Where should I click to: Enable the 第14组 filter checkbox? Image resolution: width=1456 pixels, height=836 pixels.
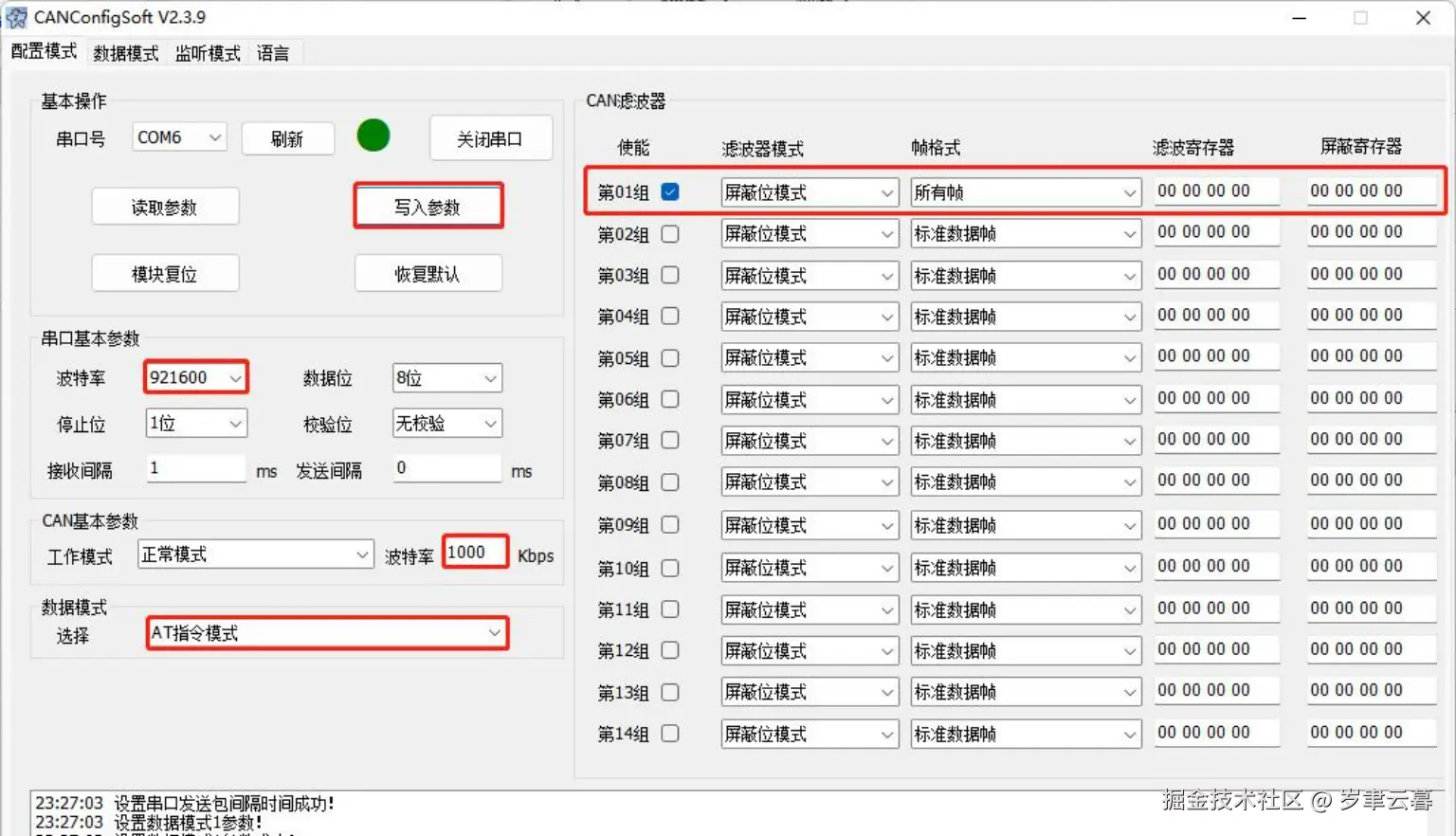click(670, 733)
